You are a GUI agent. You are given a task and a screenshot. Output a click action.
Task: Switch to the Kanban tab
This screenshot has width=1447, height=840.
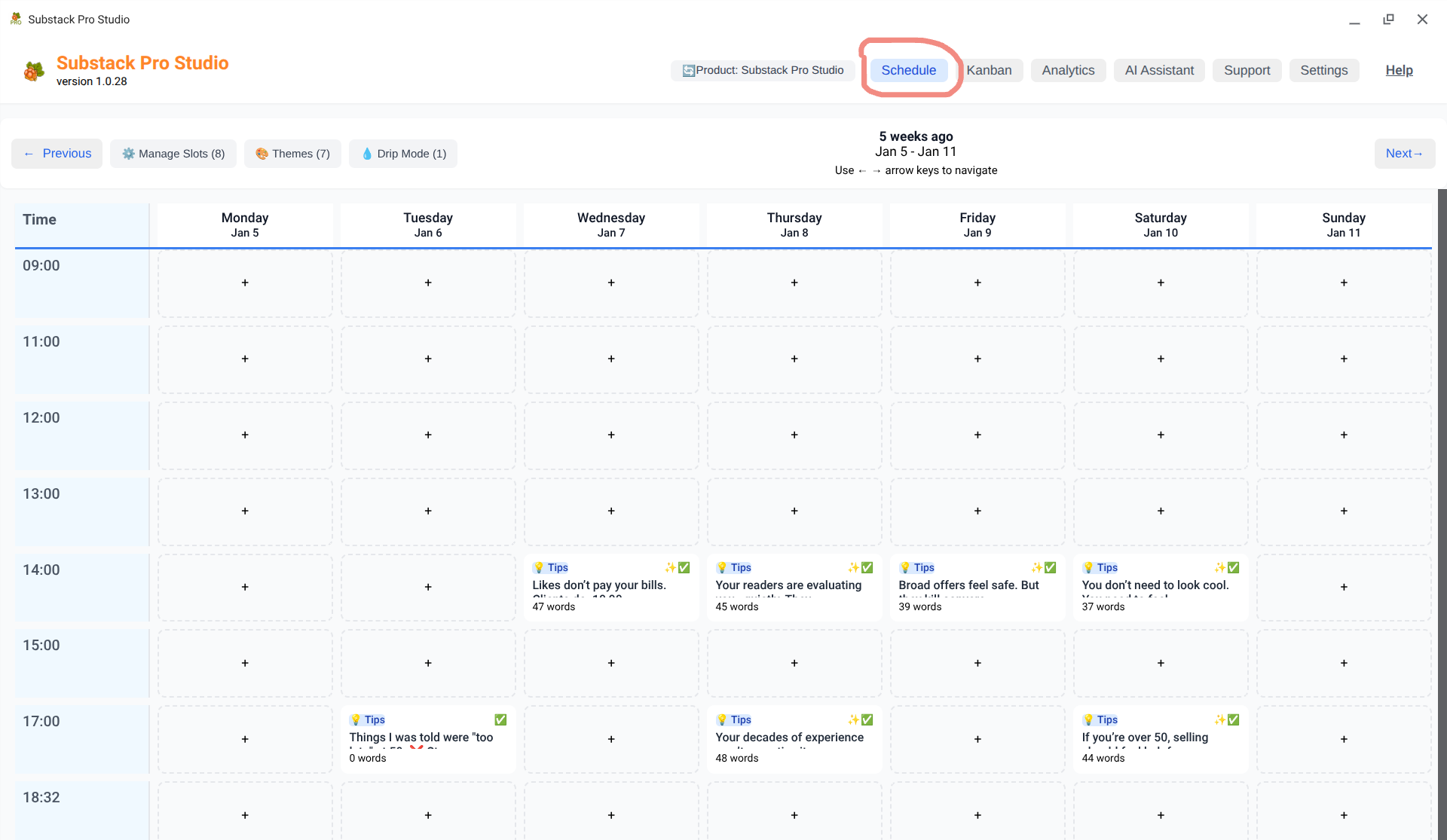click(x=989, y=70)
